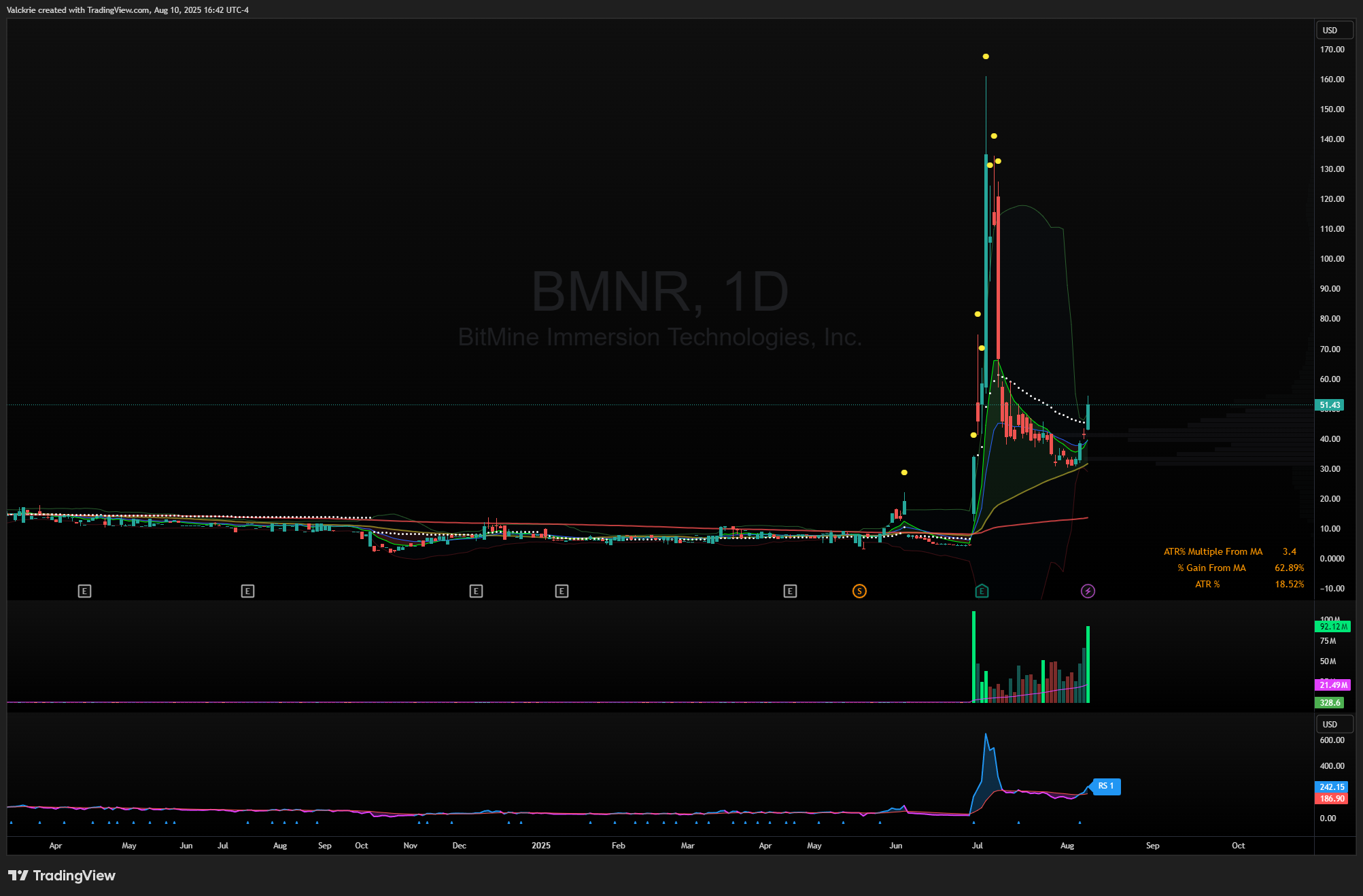Click the 2025 label on the time axis

pyautogui.click(x=541, y=846)
